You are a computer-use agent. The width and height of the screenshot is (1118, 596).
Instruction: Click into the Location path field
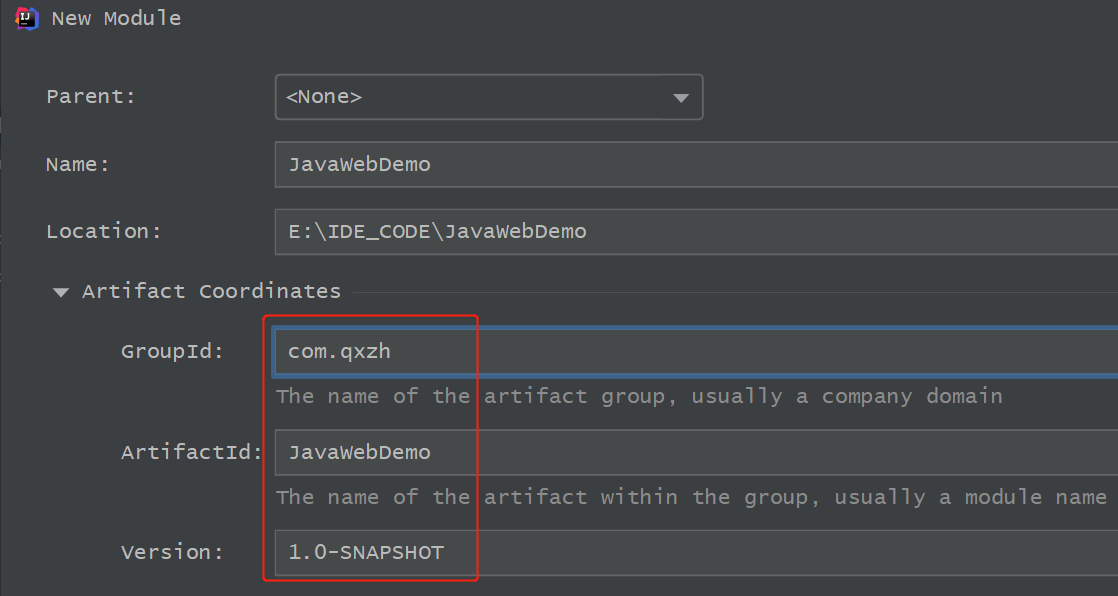pos(695,232)
